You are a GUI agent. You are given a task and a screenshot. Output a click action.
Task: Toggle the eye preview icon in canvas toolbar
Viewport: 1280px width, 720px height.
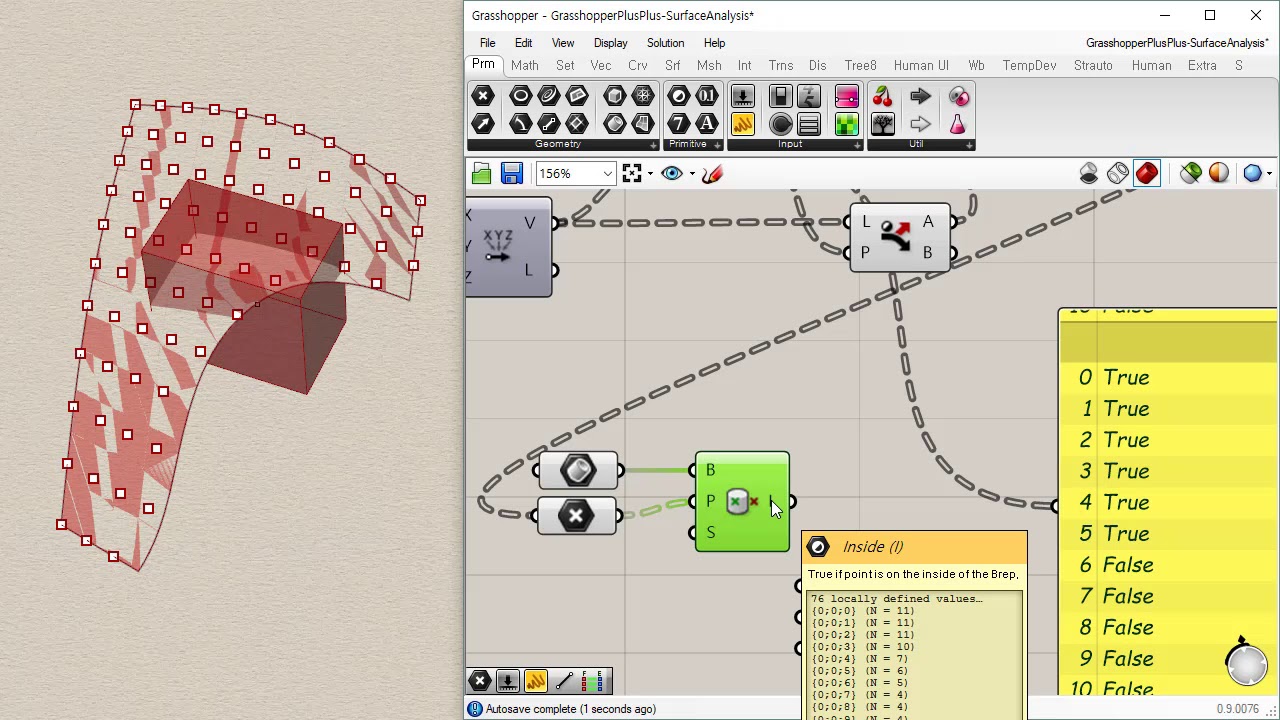(672, 174)
